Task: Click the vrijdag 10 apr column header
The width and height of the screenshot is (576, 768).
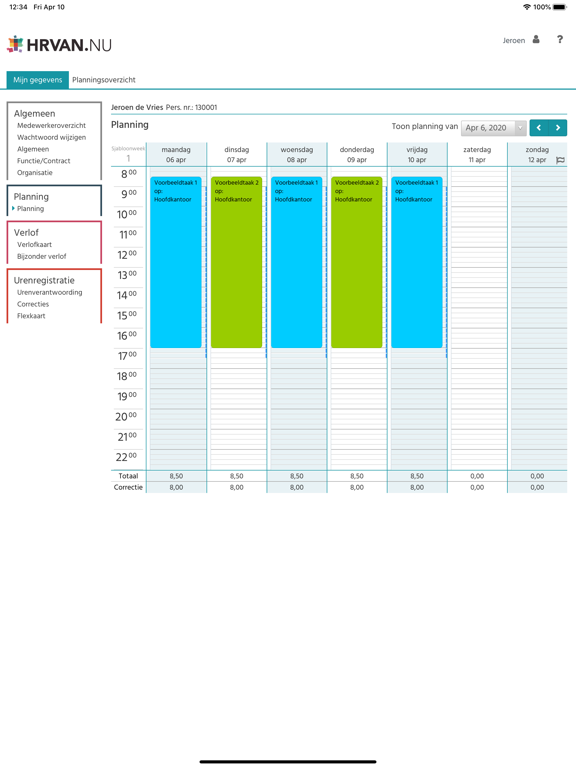Action: click(x=417, y=154)
